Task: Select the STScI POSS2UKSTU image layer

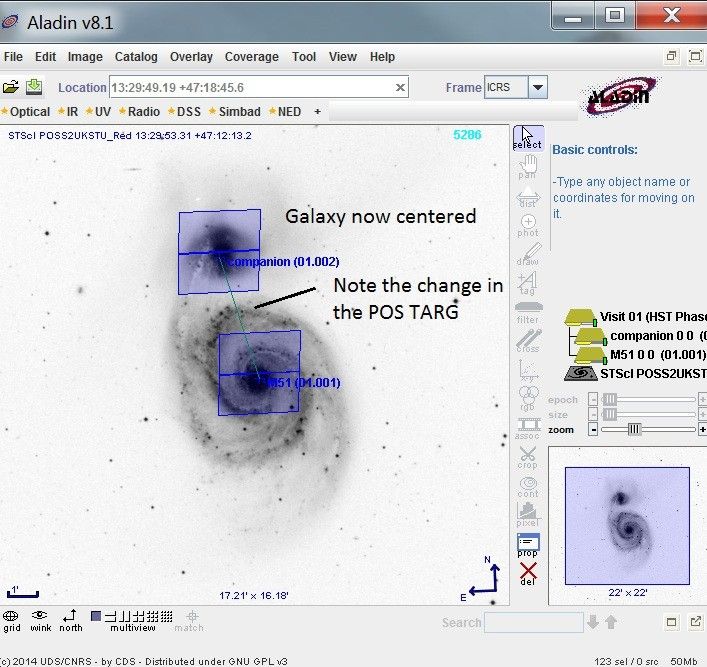Action: [635, 373]
